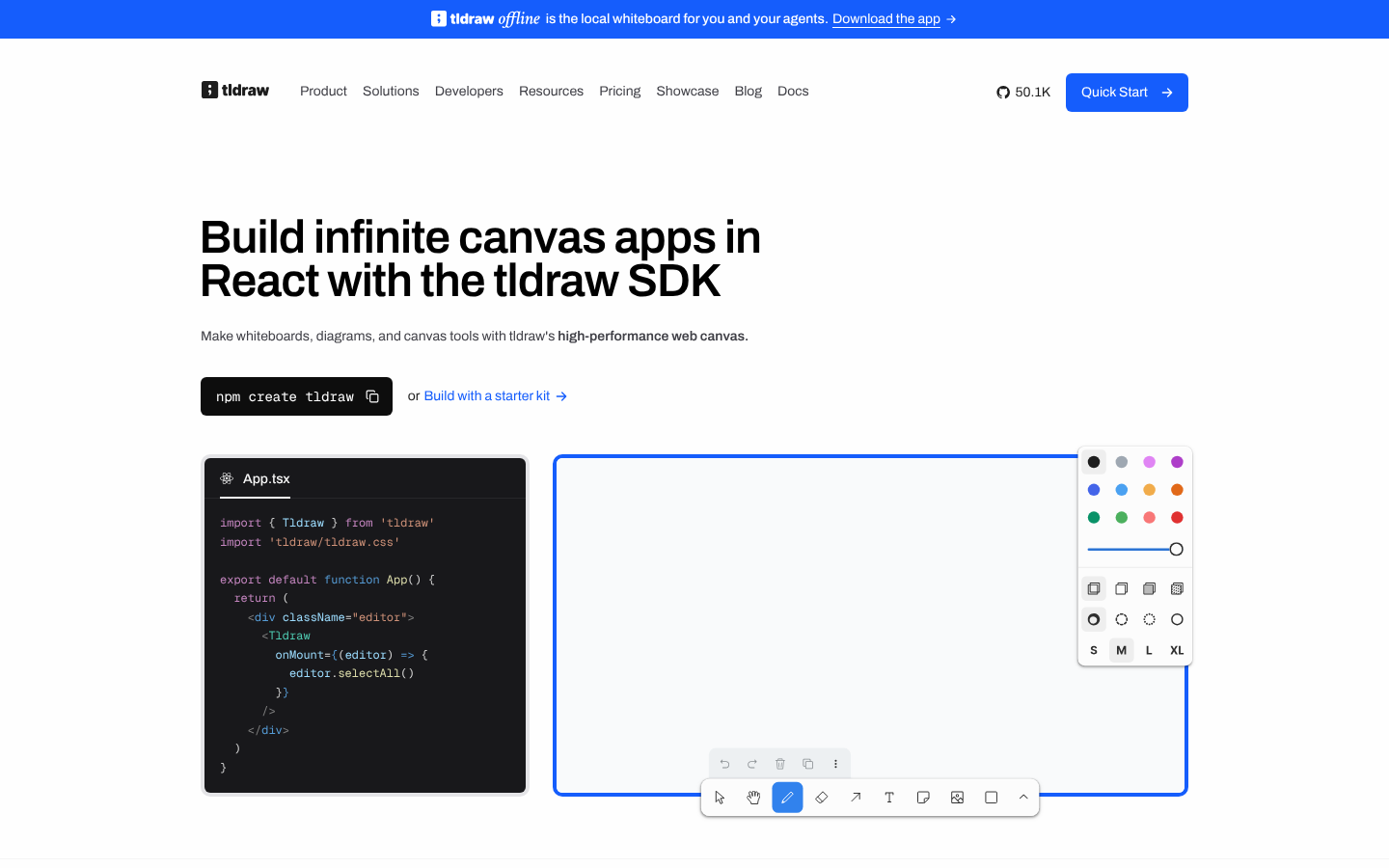
Task: Pick the black color swatch
Action: pos(1094,462)
